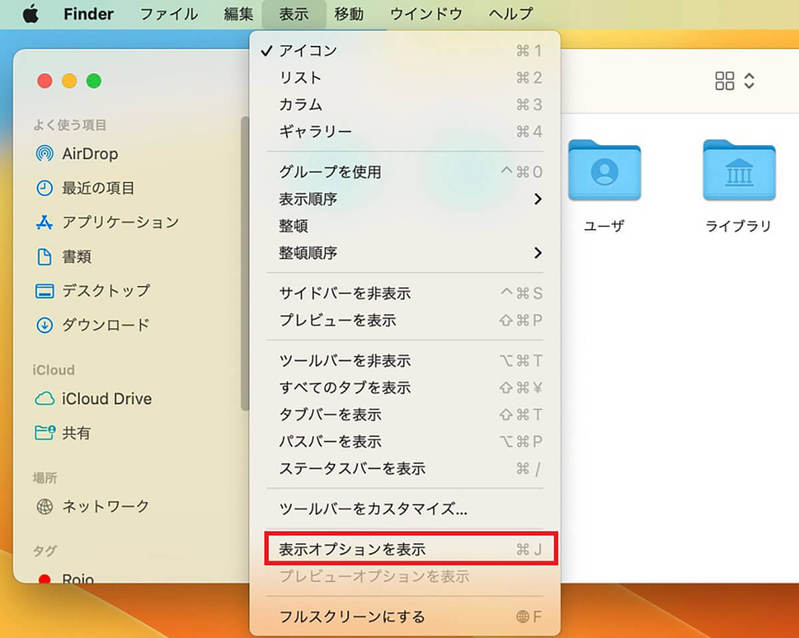Screen dimensions: 799x638
Task: Select the ライブラリ folder icon
Action: tap(739, 170)
